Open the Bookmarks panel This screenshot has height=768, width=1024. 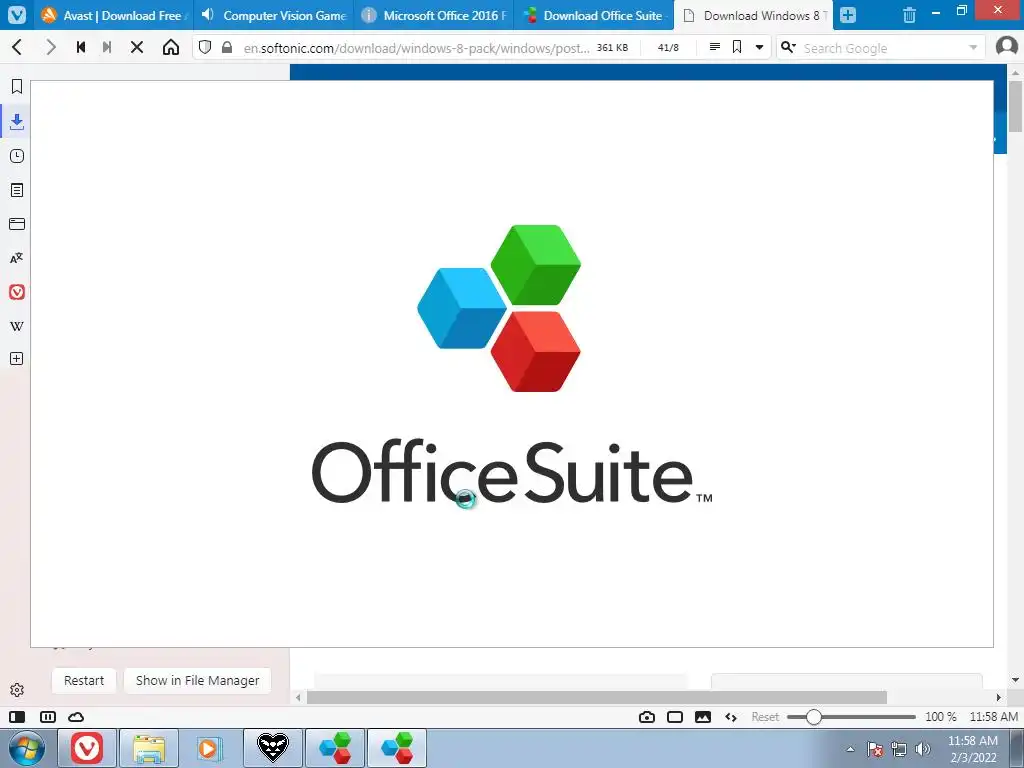click(x=17, y=86)
